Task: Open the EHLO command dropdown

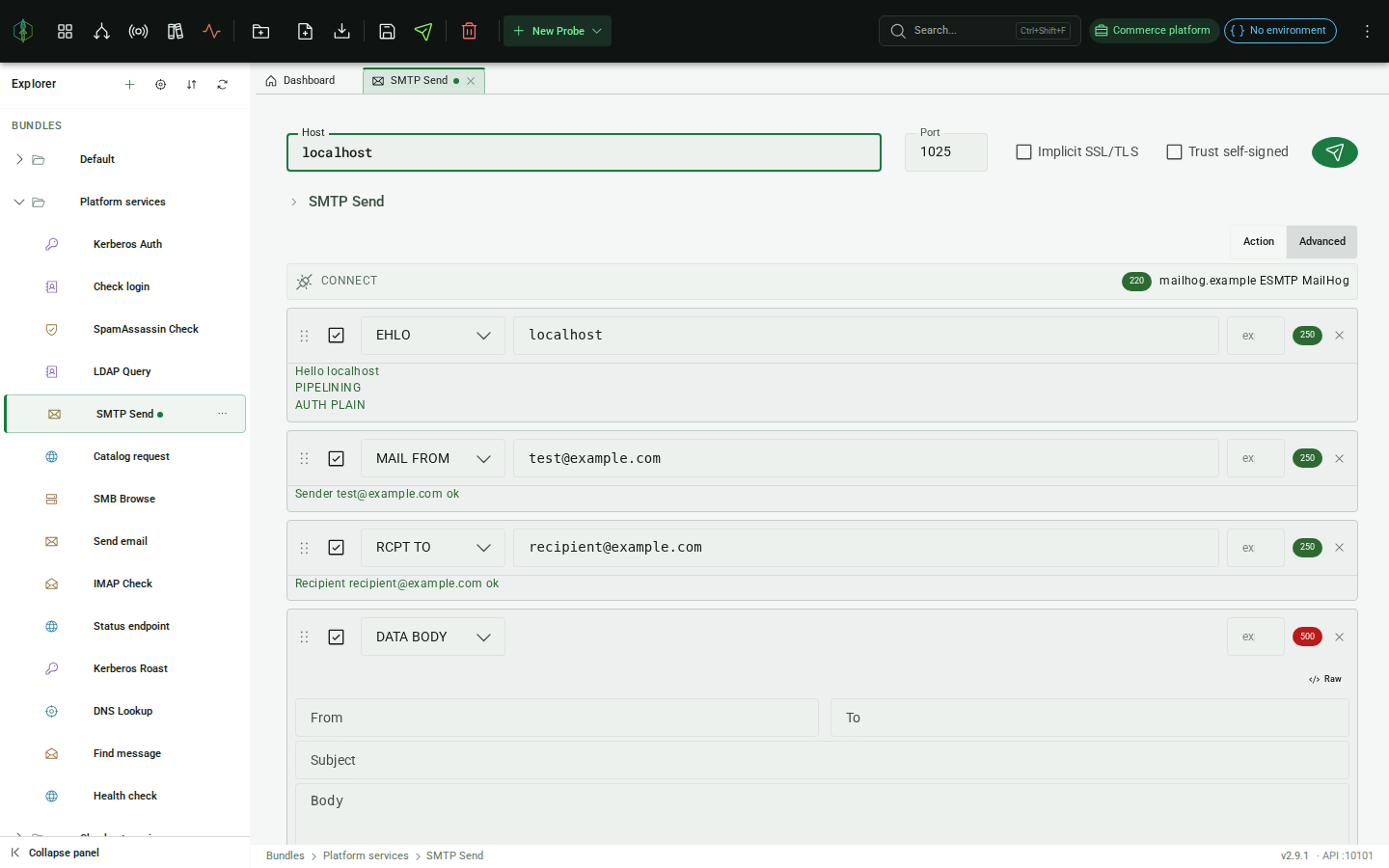Action: click(x=433, y=336)
